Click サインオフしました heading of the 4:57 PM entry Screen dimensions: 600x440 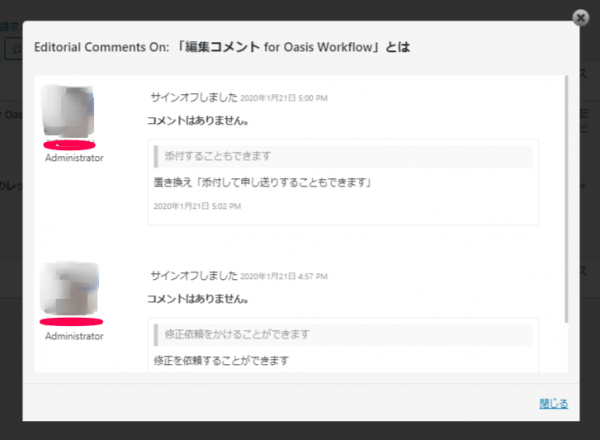194,275
